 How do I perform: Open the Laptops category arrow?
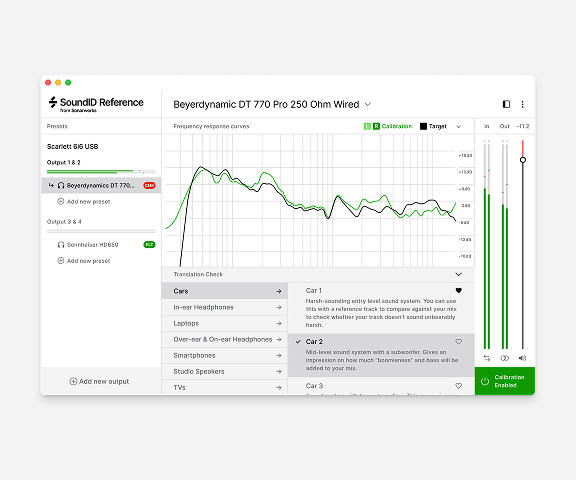279,323
